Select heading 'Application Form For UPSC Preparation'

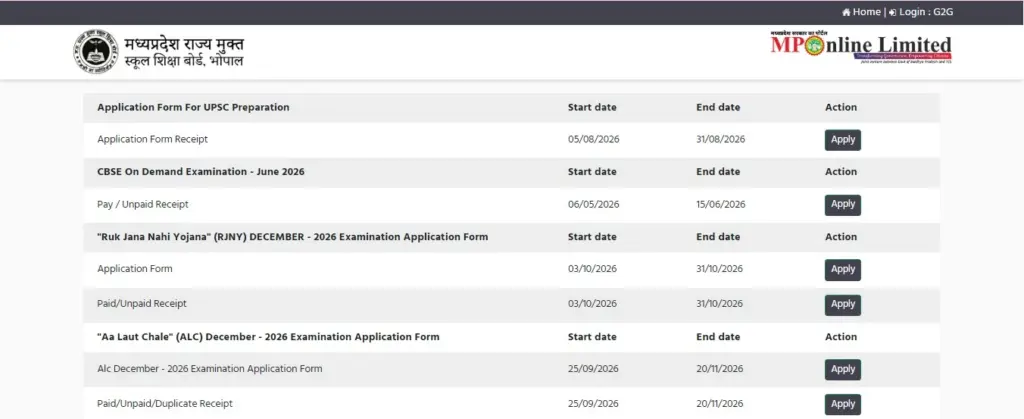193,107
